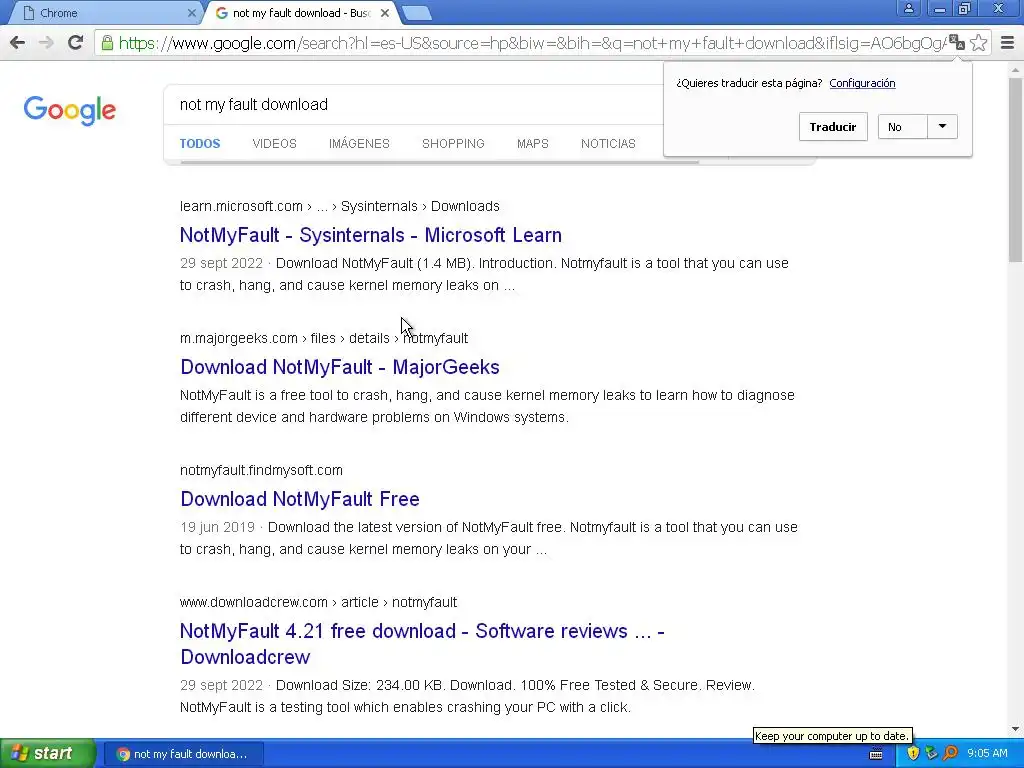Minimize the Chrome window
The image size is (1024, 768).
click(x=940, y=8)
